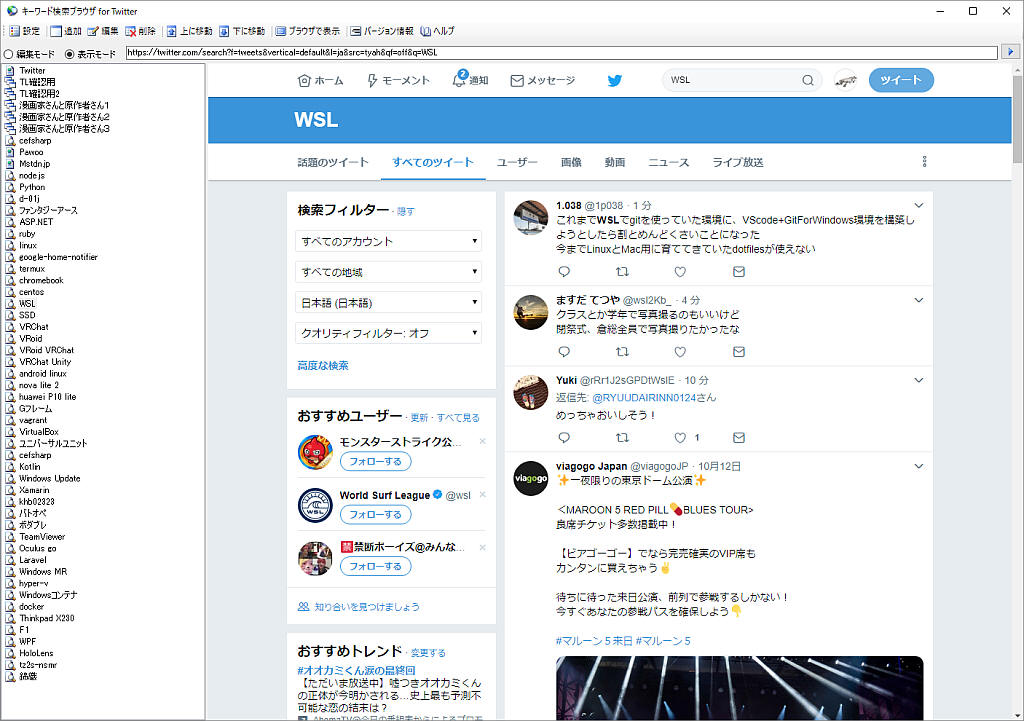Click the 高度な検索 advanced search link
The width and height of the screenshot is (1024, 721).
(323, 366)
